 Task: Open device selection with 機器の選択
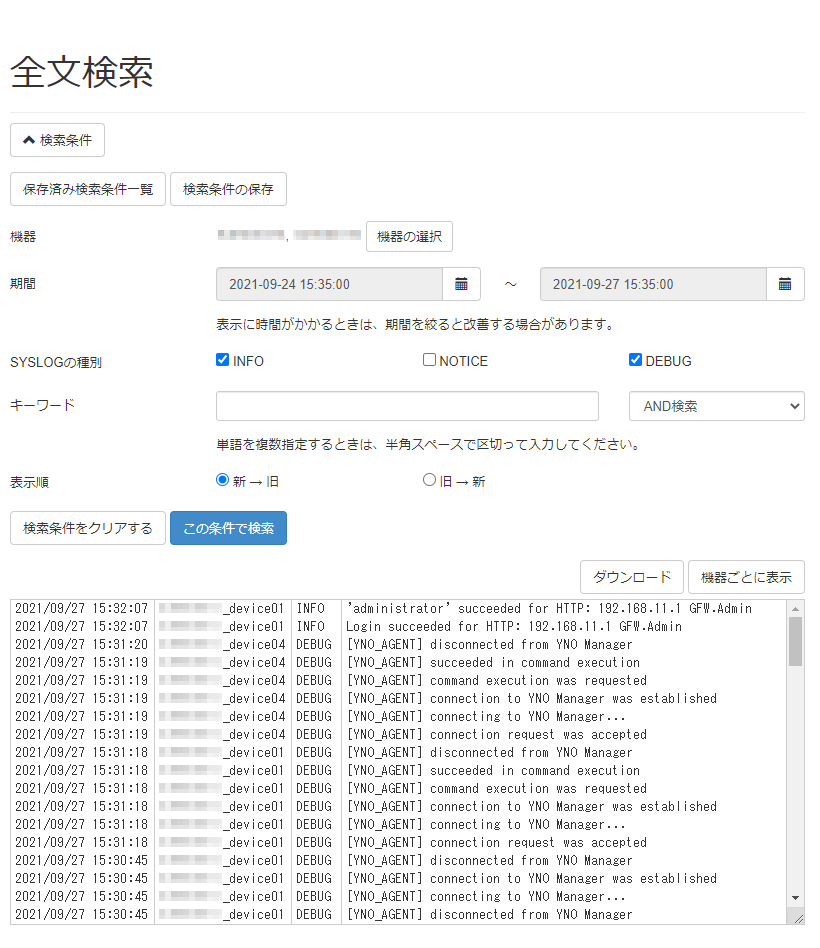coord(409,236)
